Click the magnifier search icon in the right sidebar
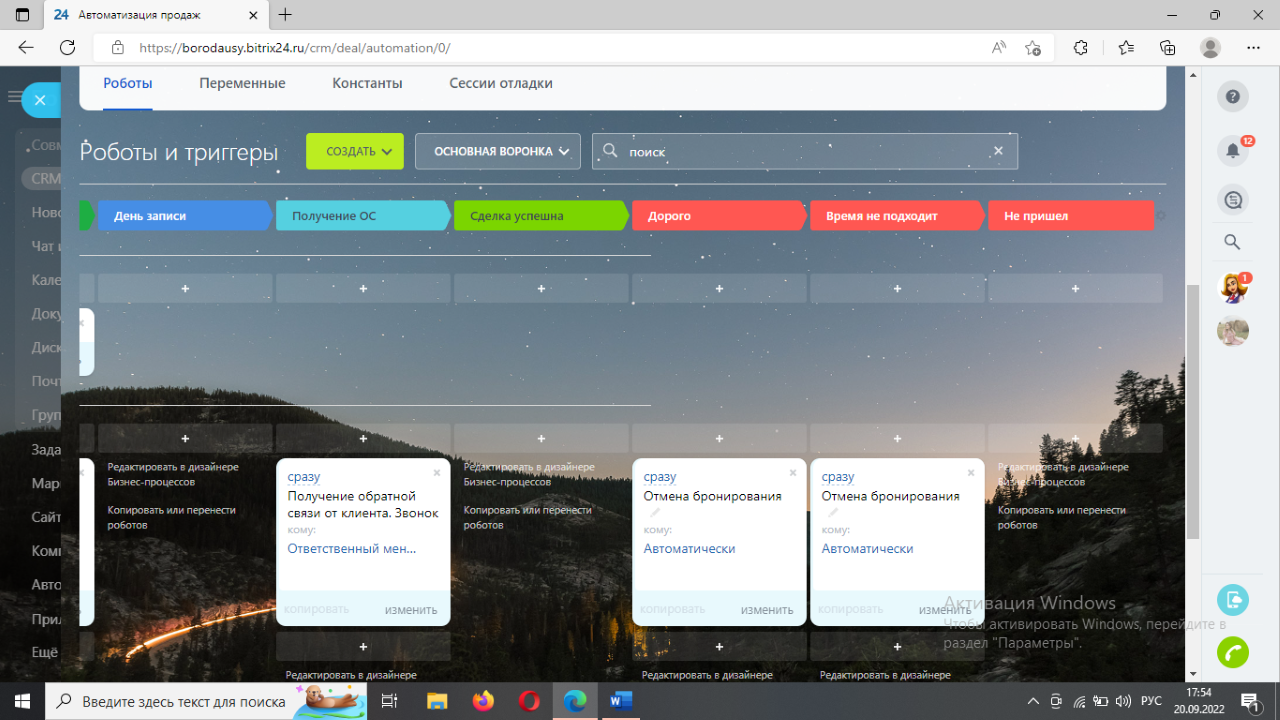This screenshot has height=720, width=1280. (1233, 242)
